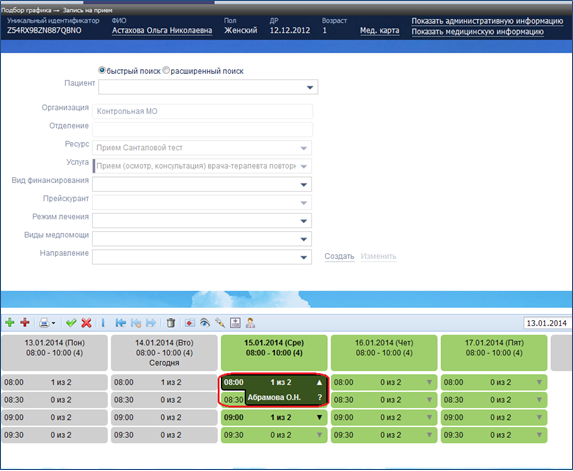Click the eye view icon in toolbar

click(x=205, y=323)
